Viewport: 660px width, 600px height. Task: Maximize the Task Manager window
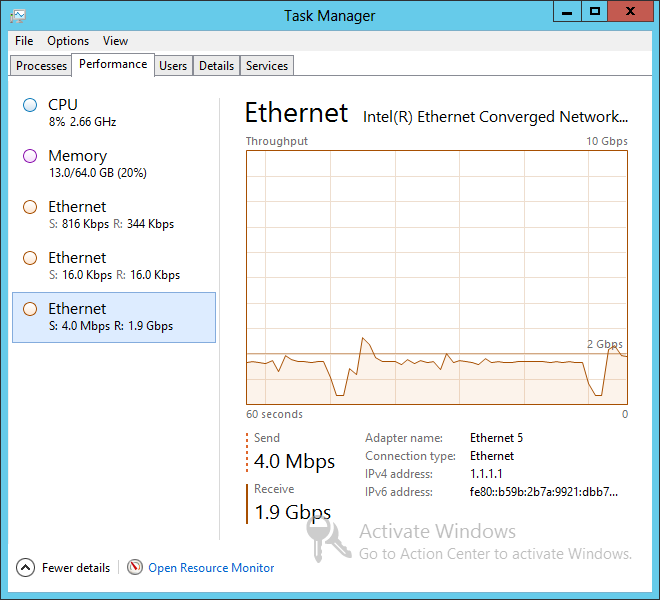[x=594, y=11]
